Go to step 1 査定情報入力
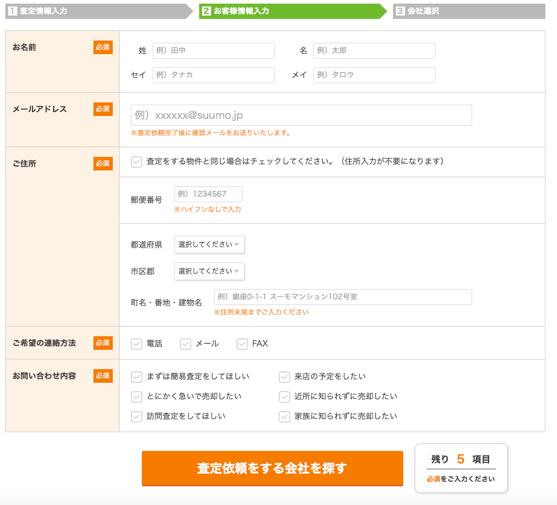Image resolution: width=557 pixels, height=505 pixels. (99, 11)
